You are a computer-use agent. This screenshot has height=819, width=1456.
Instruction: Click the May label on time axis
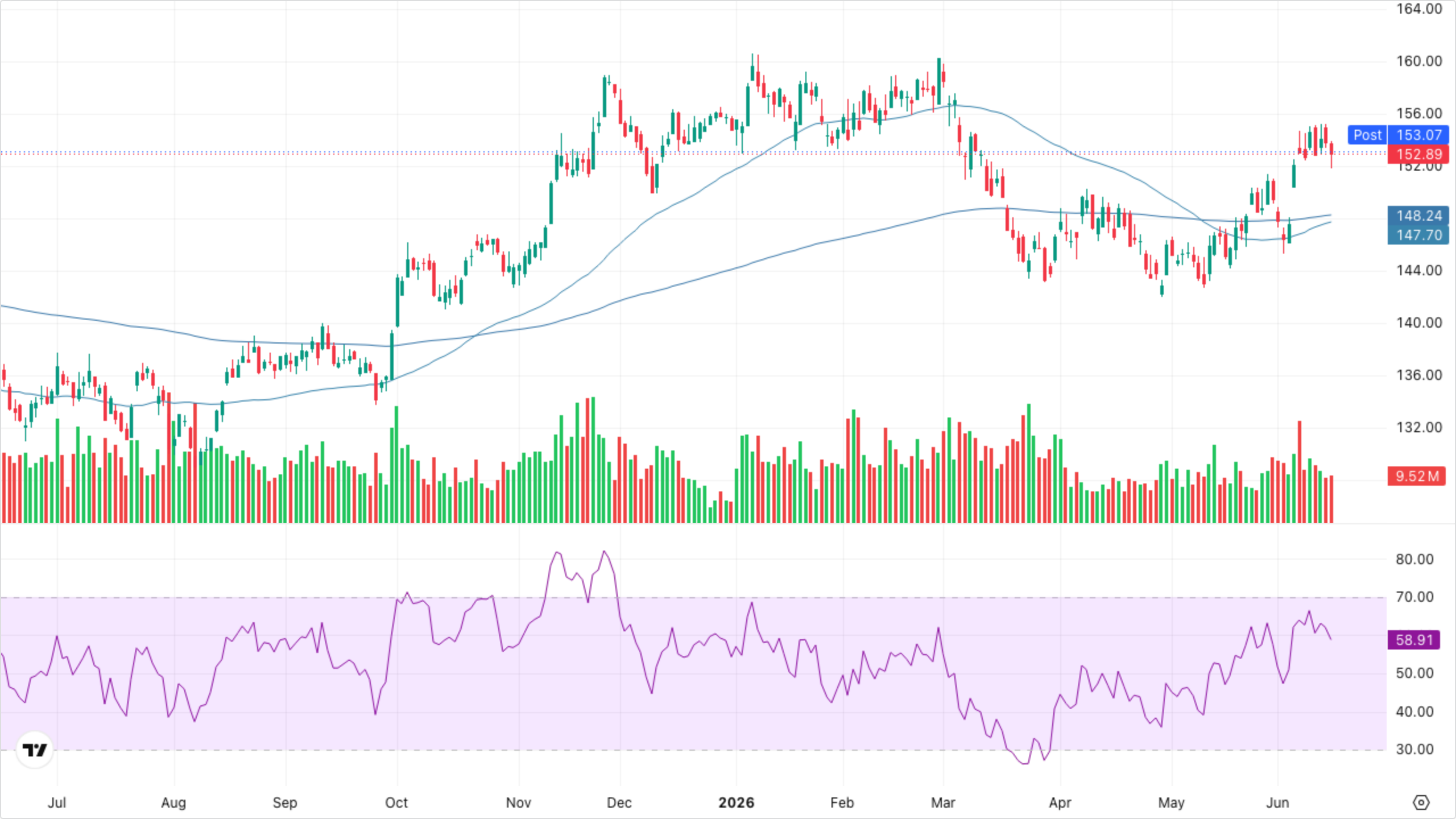pyautogui.click(x=1171, y=803)
